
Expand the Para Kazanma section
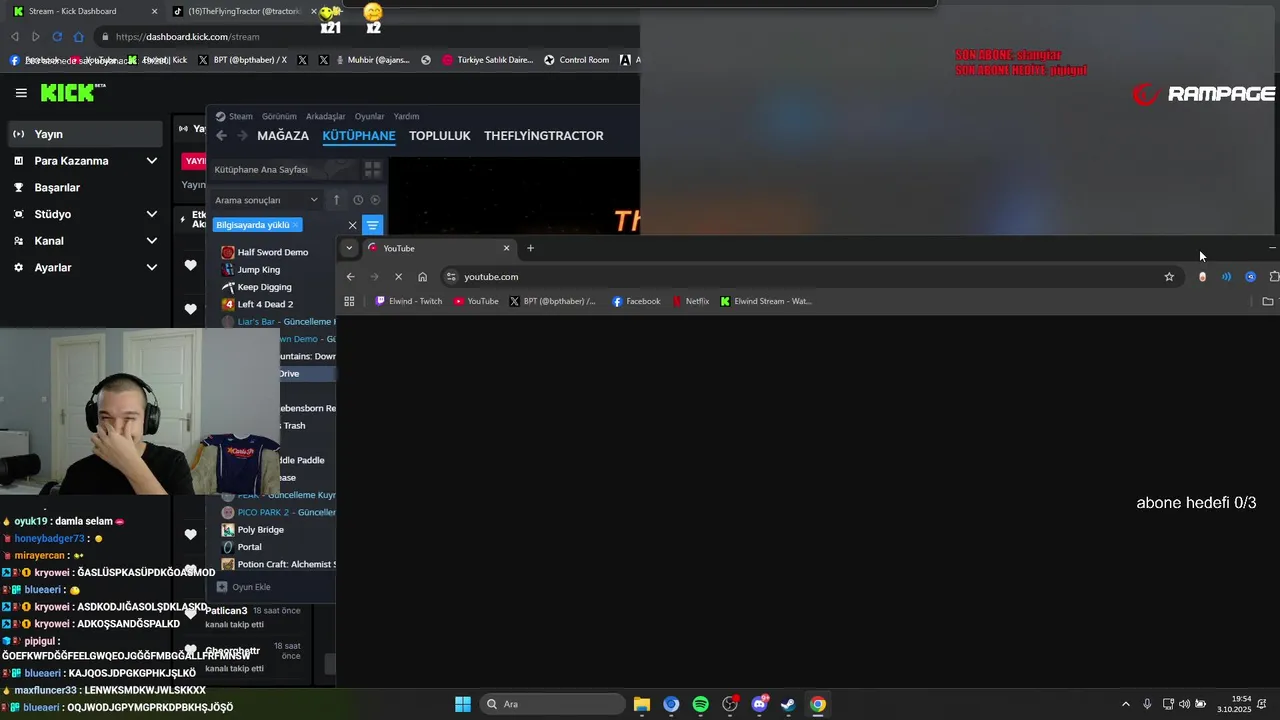151,161
